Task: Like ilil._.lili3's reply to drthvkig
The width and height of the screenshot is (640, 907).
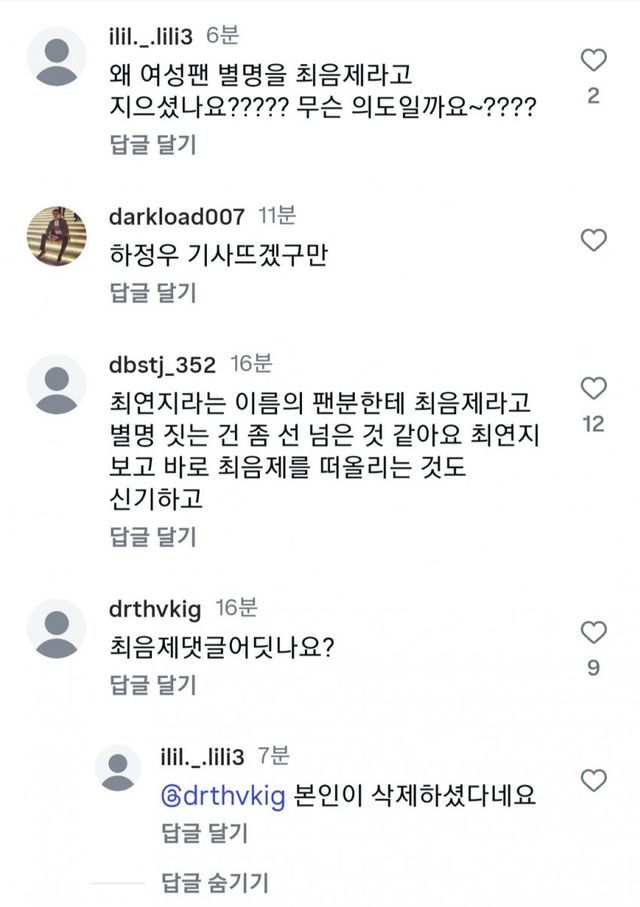Action: pyautogui.click(x=594, y=780)
